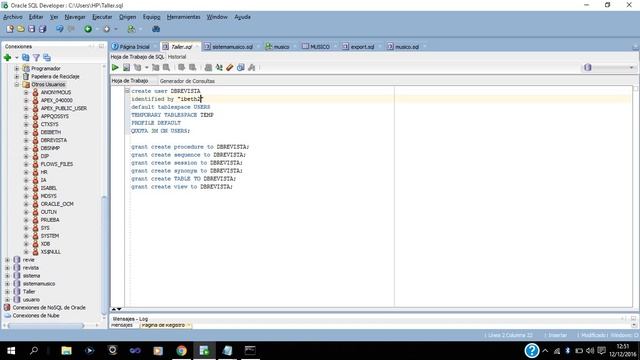Click the To Upper/Lower case icon
The height and width of the screenshot is (360, 640).
219,68
